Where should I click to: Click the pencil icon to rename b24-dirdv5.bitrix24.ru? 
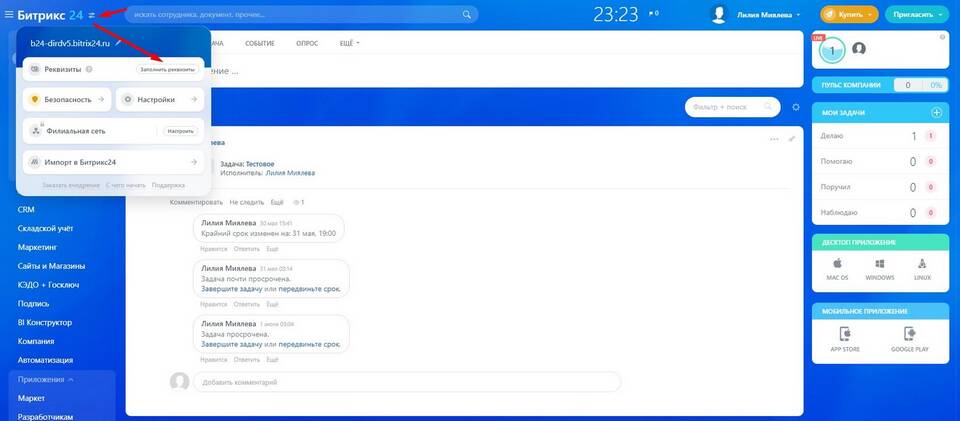point(118,43)
